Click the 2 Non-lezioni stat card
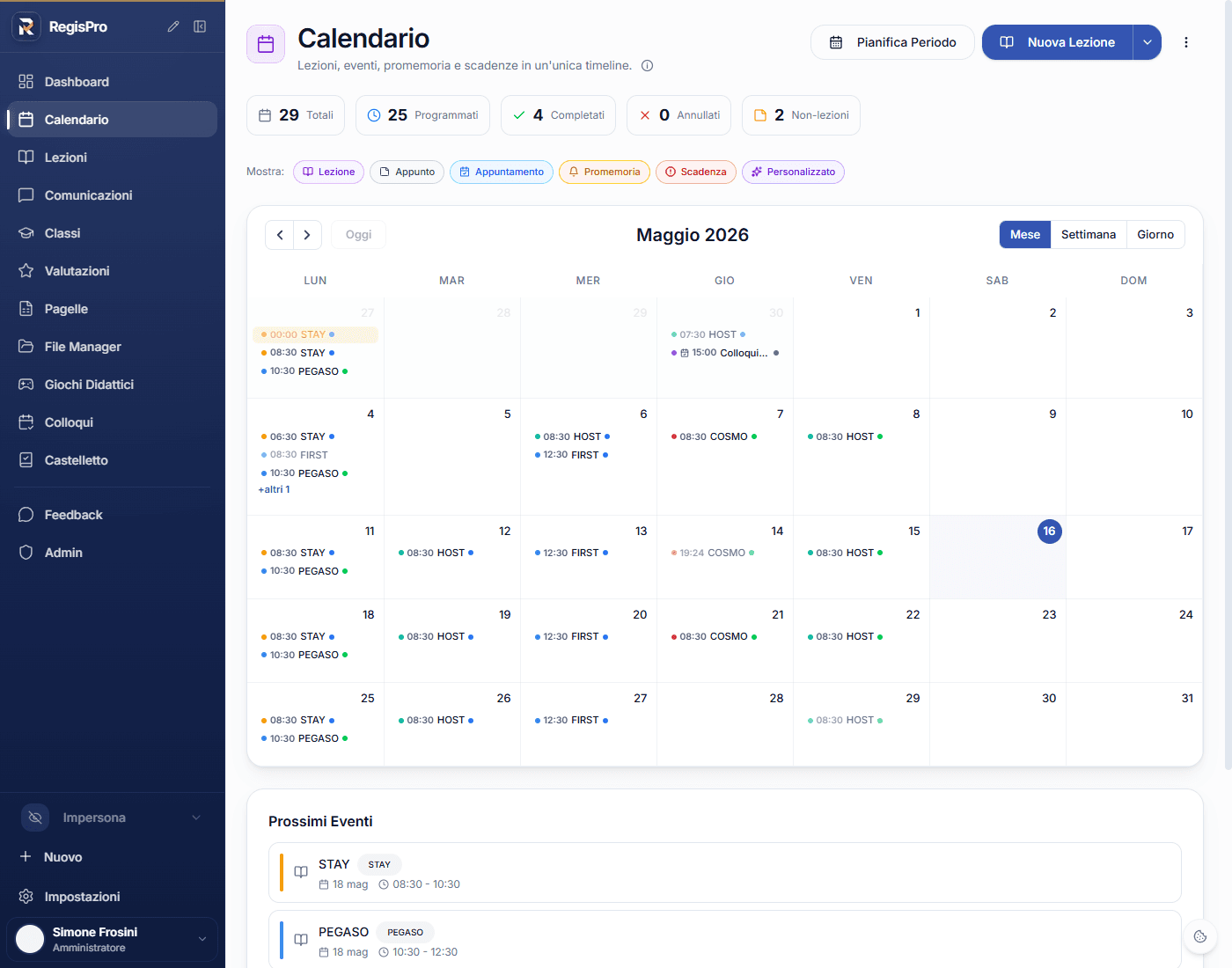This screenshot has height=968, width=1232. [x=801, y=115]
